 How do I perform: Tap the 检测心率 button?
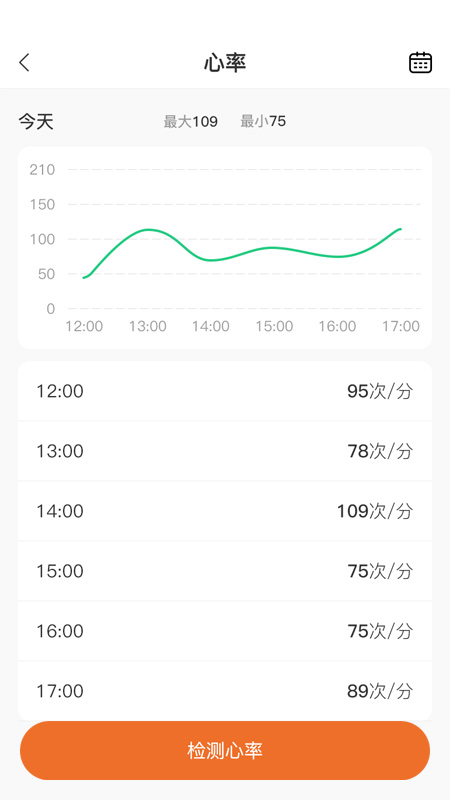pyautogui.click(x=225, y=751)
